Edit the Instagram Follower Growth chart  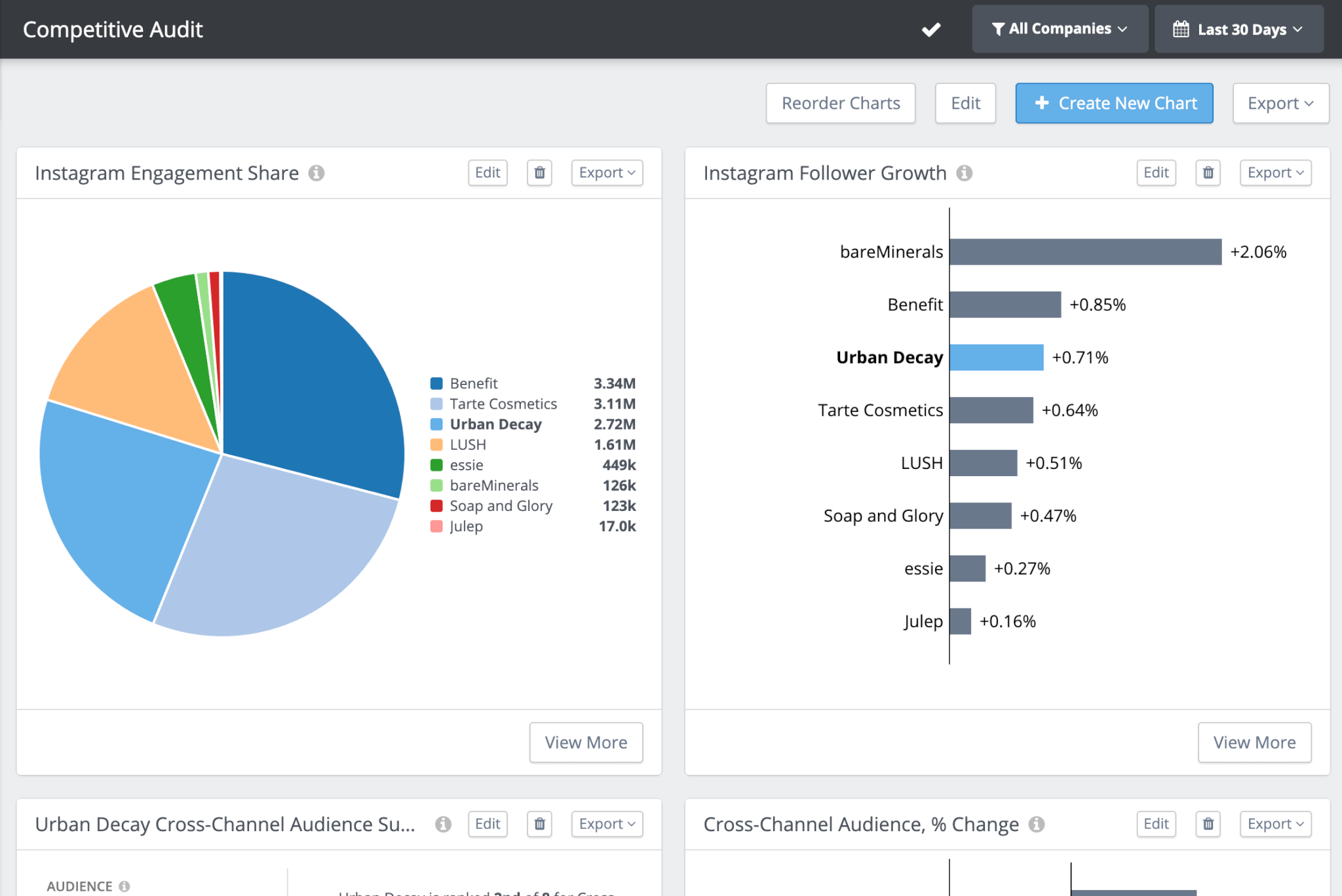(x=1156, y=173)
